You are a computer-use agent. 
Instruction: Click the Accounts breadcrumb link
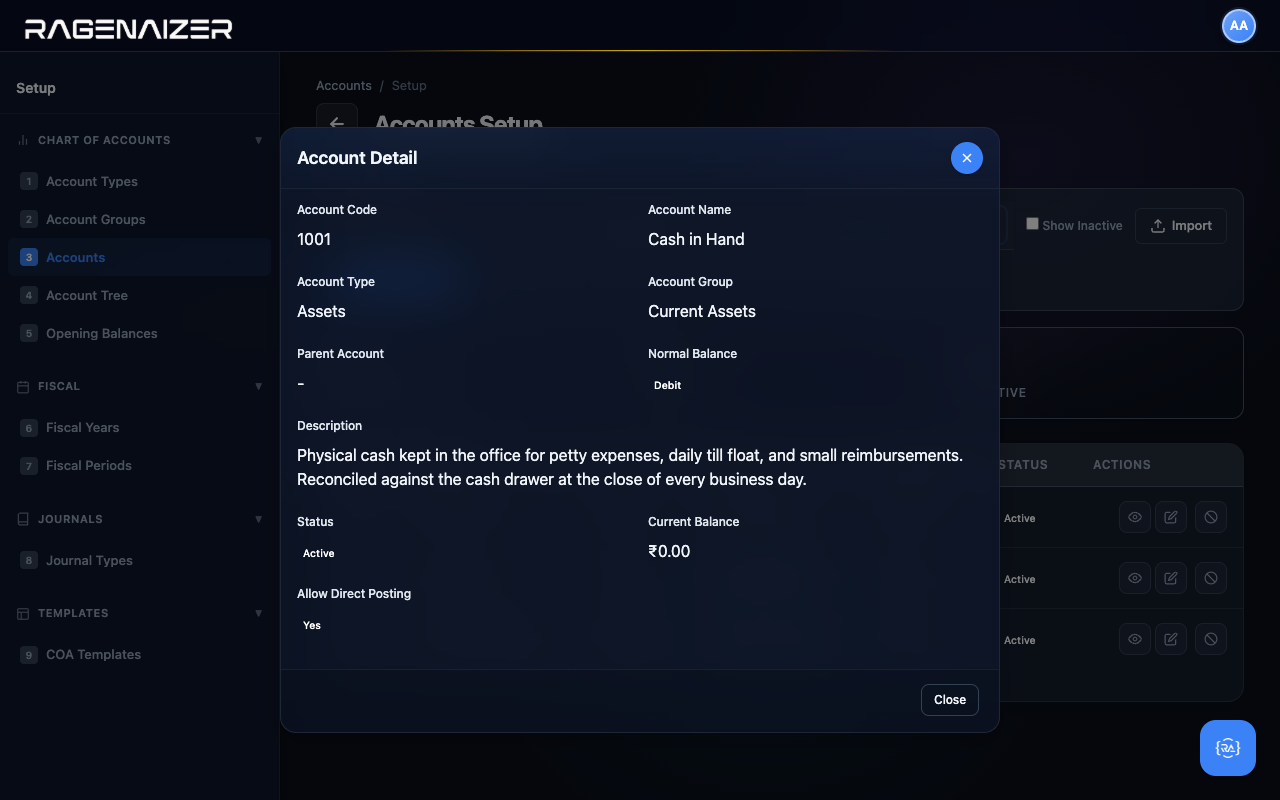point(344,86)
